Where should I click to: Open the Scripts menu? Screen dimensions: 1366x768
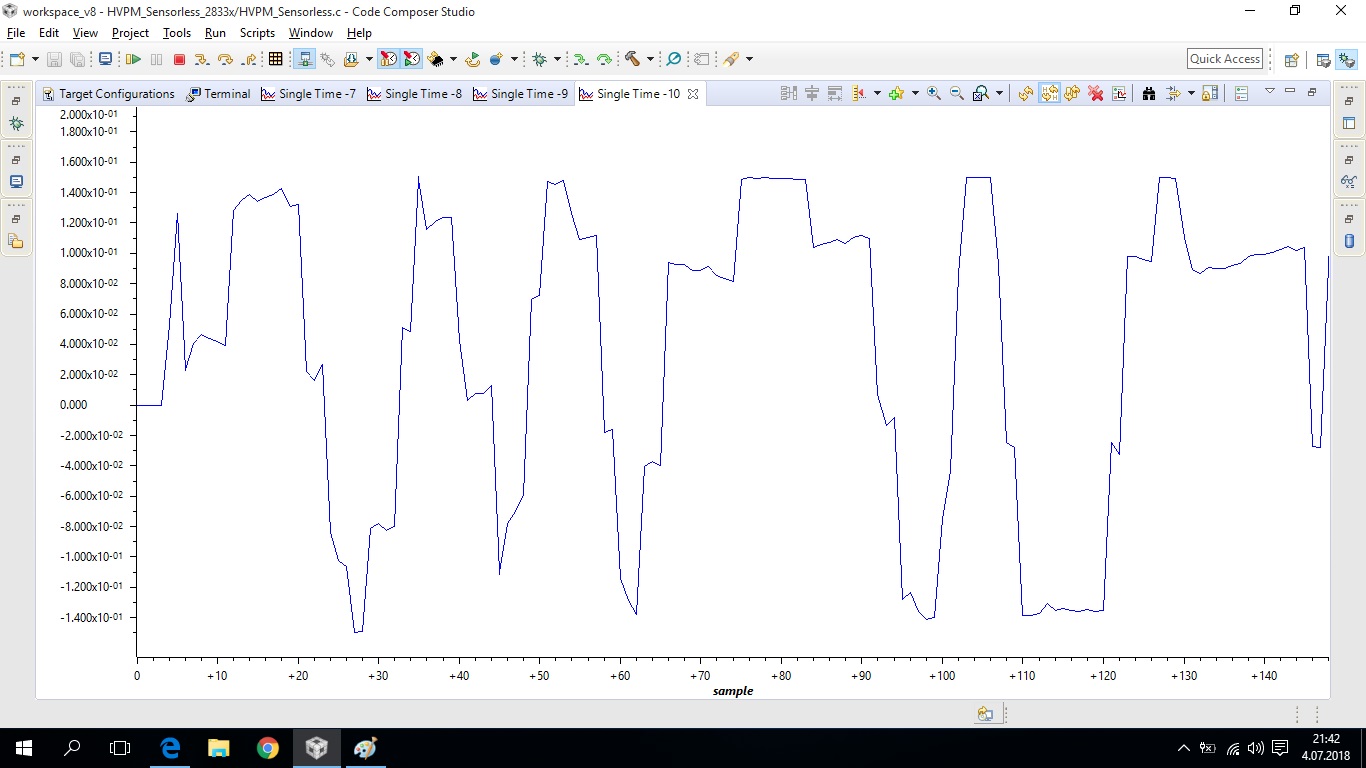tap(257, 33)
